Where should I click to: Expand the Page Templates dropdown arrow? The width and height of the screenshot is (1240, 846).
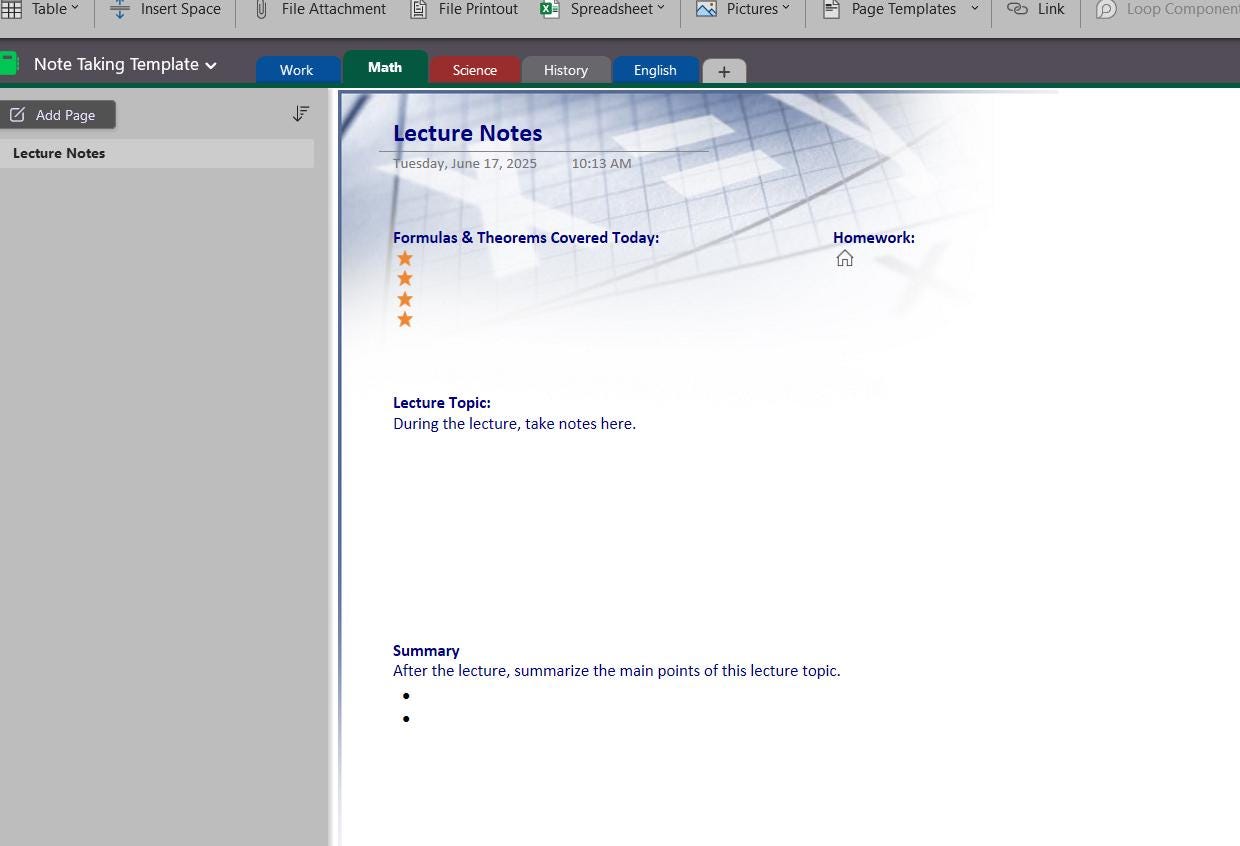click(974, 8)
